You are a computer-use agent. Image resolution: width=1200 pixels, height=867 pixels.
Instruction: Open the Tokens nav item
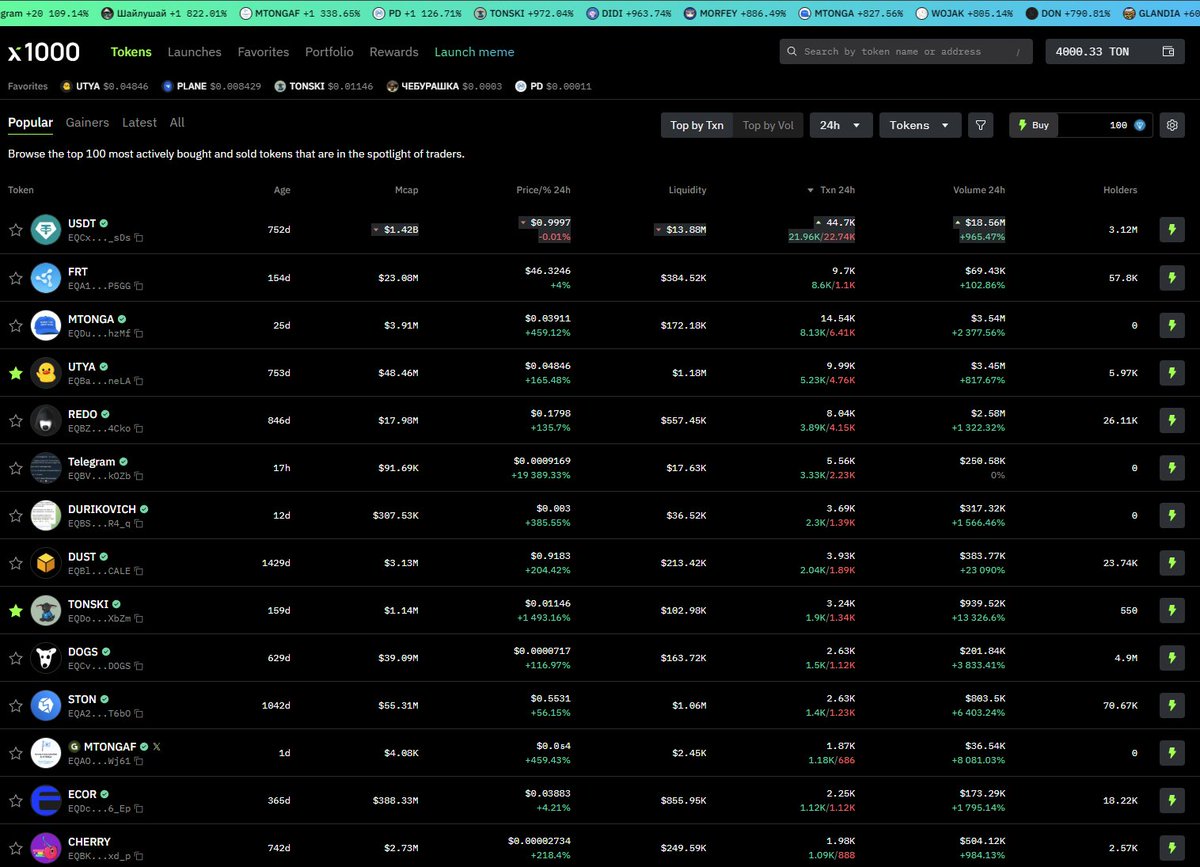[131, 52]
